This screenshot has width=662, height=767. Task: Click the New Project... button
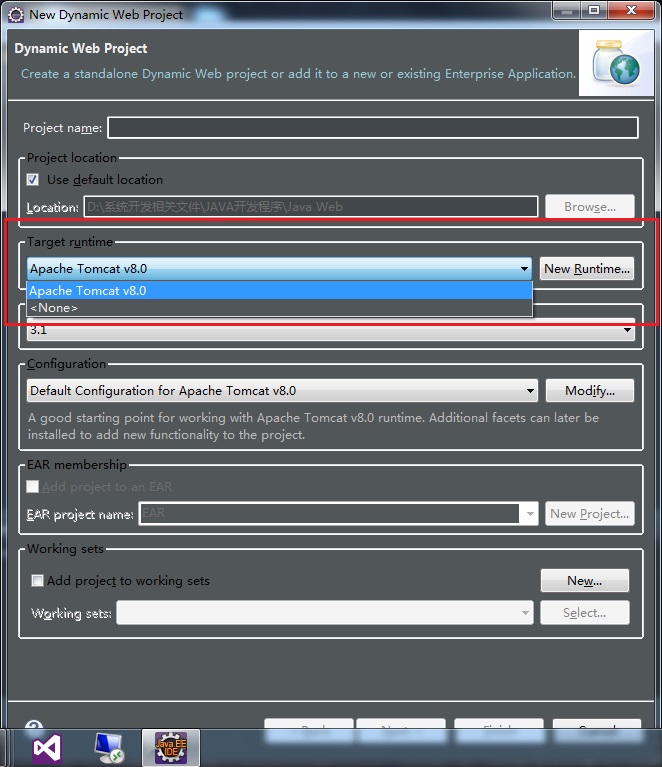pos(590,514)
